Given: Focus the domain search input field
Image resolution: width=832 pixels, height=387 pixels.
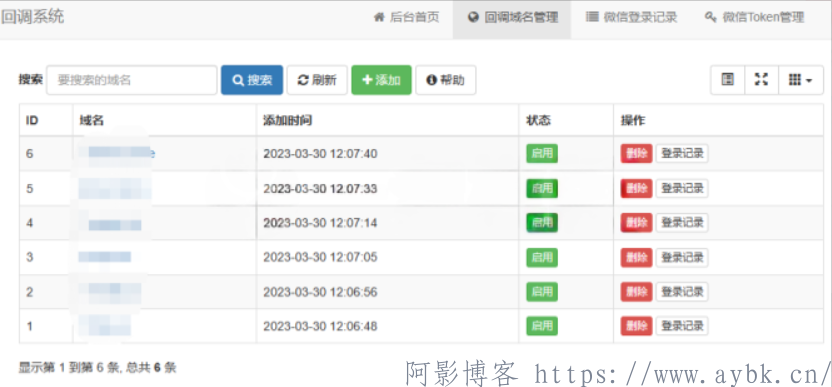Looking at the screenshot, I should (x=132, y=80).
